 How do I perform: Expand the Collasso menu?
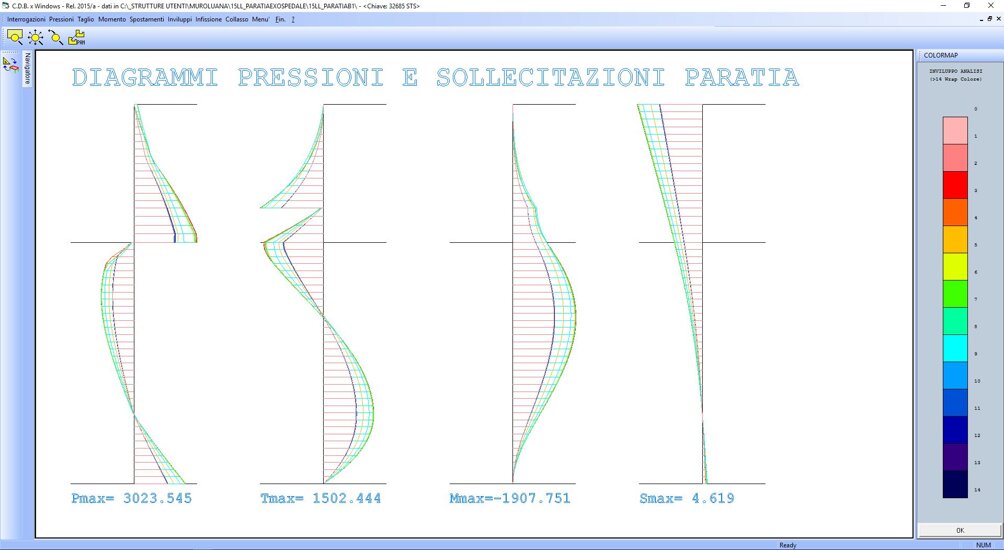click(x=237, y=19)
